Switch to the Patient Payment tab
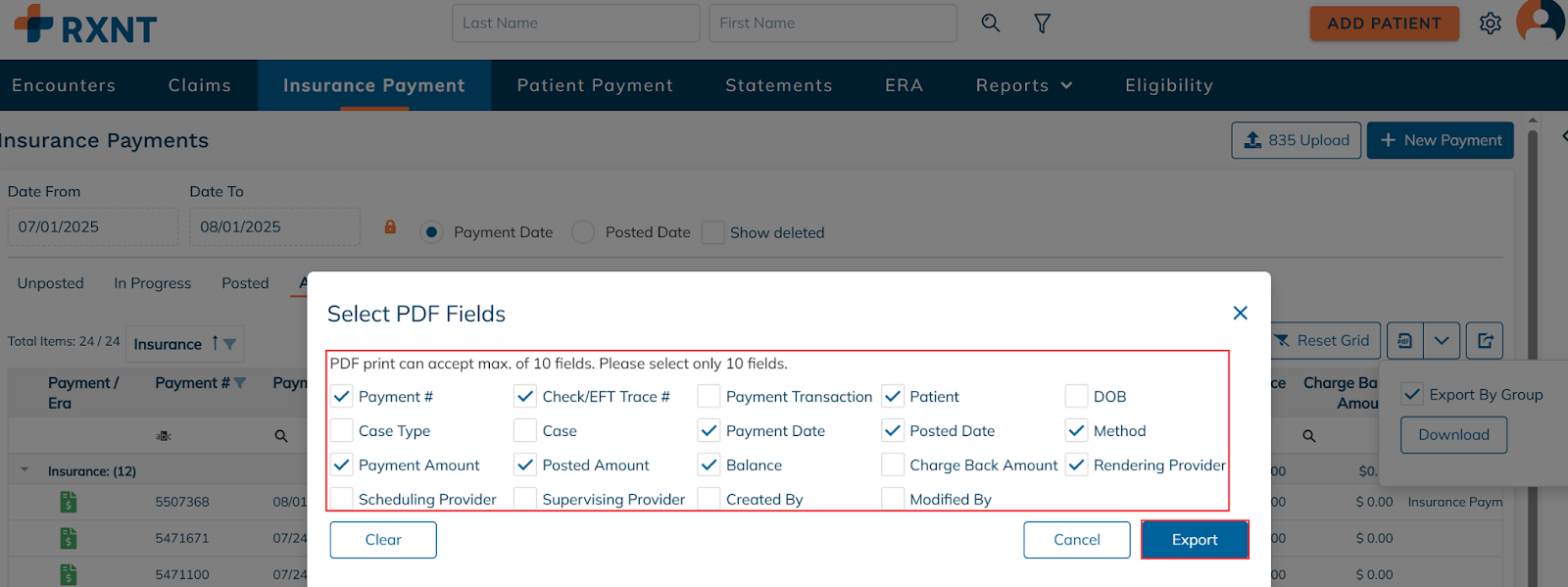The image size is (1568, 587). [x=595, y=85]
